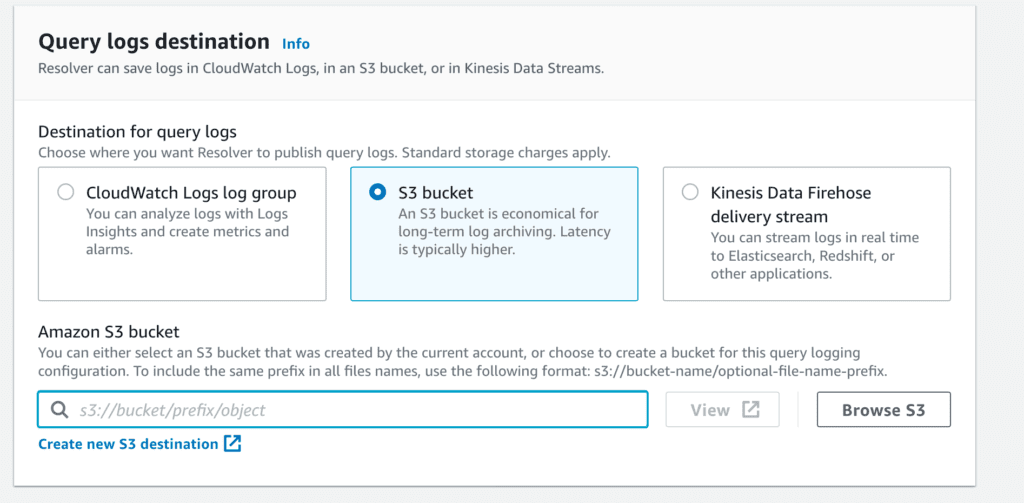This screenshot has width=1024, height=503.
Task: Click the Query logs destination heading
Action: 154,42
